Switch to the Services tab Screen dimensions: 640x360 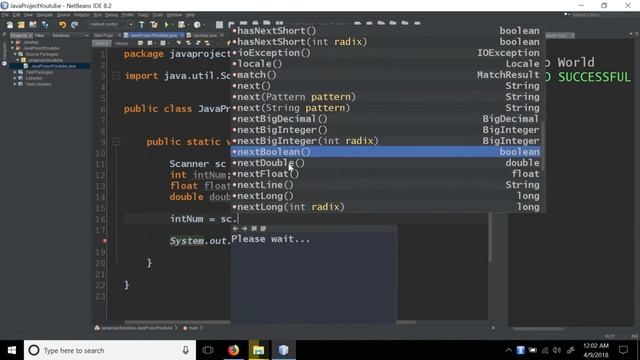click(61, 36)
